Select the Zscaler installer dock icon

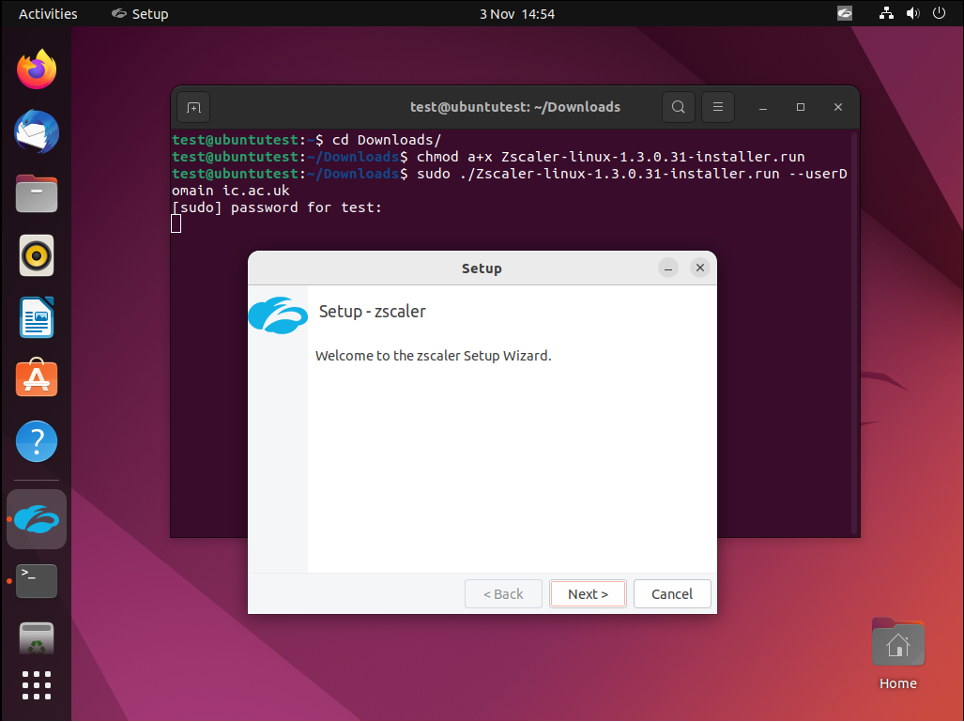[37, 519]
